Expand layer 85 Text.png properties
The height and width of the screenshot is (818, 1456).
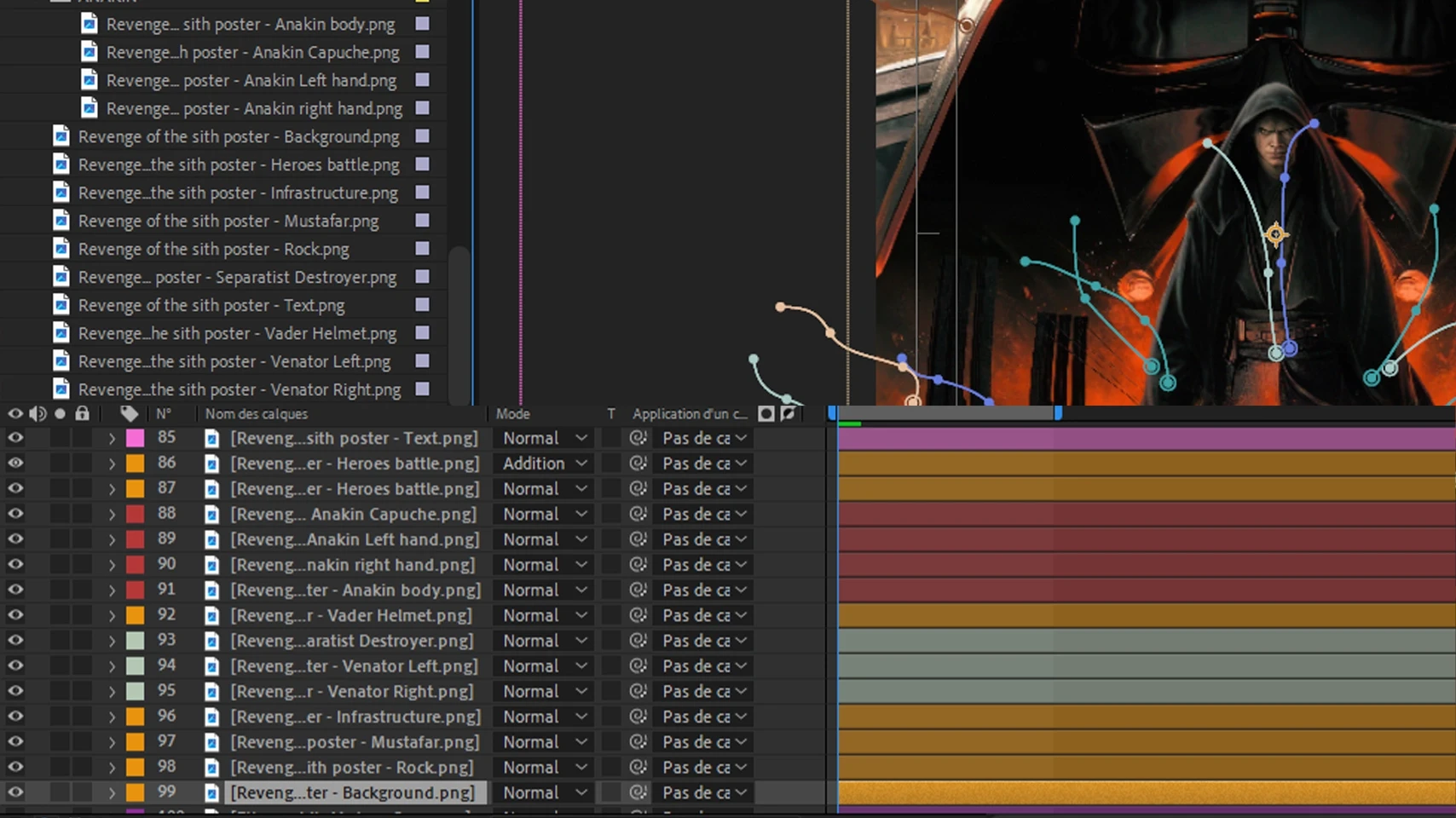(x=112, y=438)
